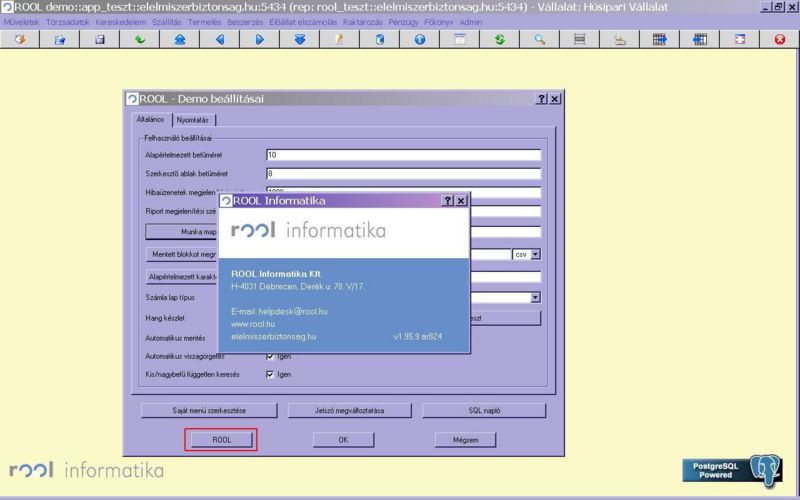Screen dimensions: 800x500
Task: Click the double up arrow toolbar icon
Action: [x=179, y=40]
